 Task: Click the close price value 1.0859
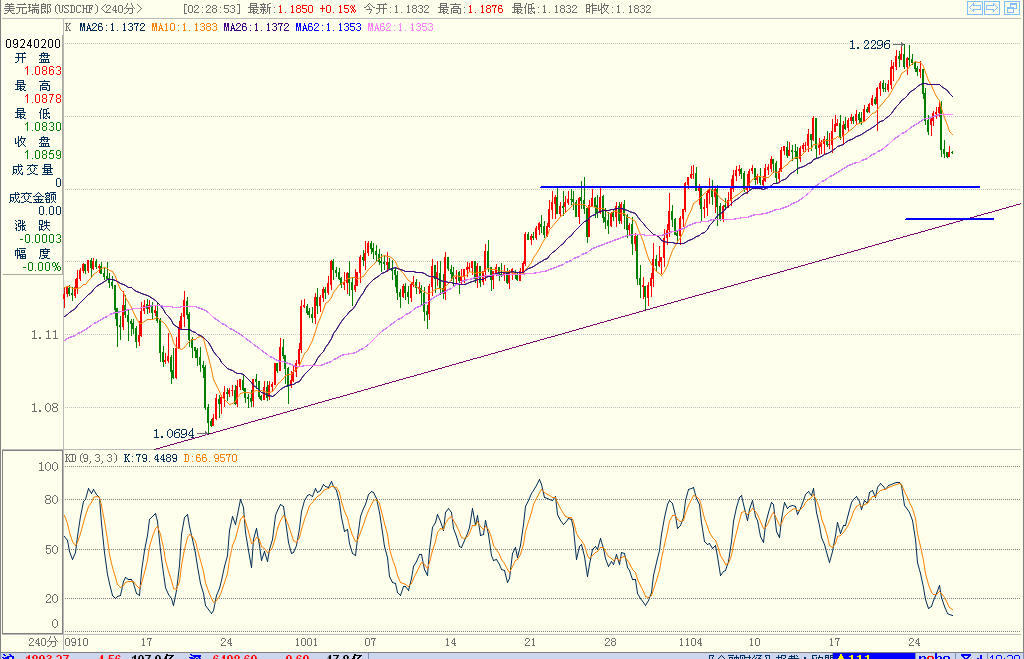coord(43,155)
